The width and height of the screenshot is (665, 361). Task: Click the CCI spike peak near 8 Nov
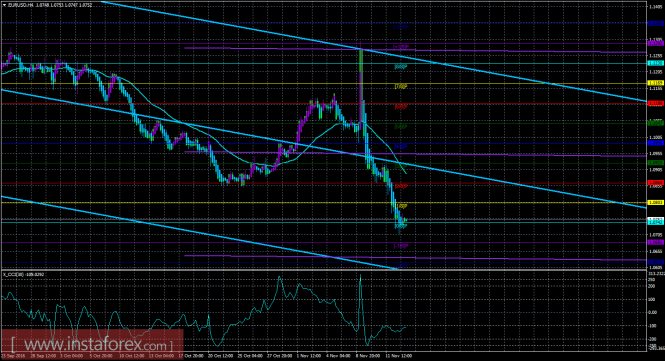[x=360, y=276]
